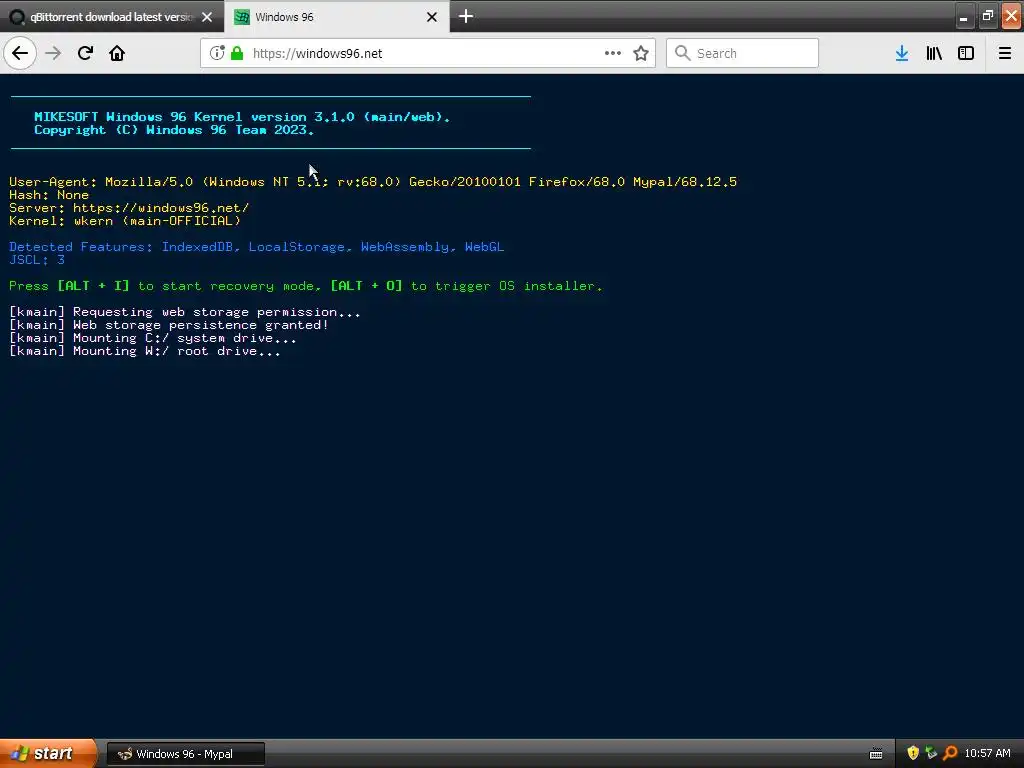Close the Windows 96 tab
Viewport: 1024px width, 768px height.
tap(432, 17)
